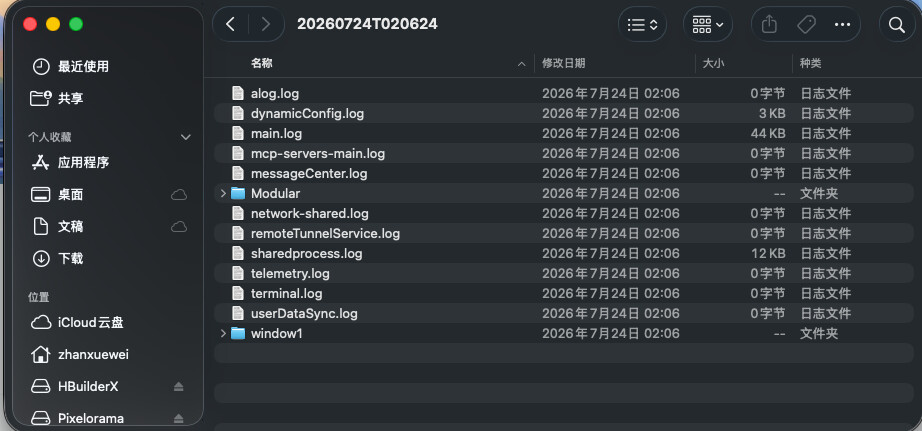This screenshot has height=431, width=922.
Task: Expand the window1 folder
Action: coord(223,333)
